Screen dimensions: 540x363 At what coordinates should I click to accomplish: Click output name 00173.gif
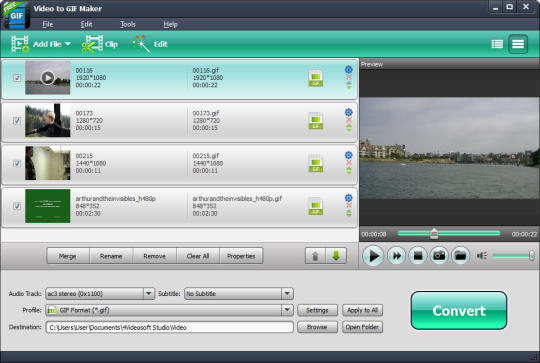pyautogui.click(x=206, y=113)
